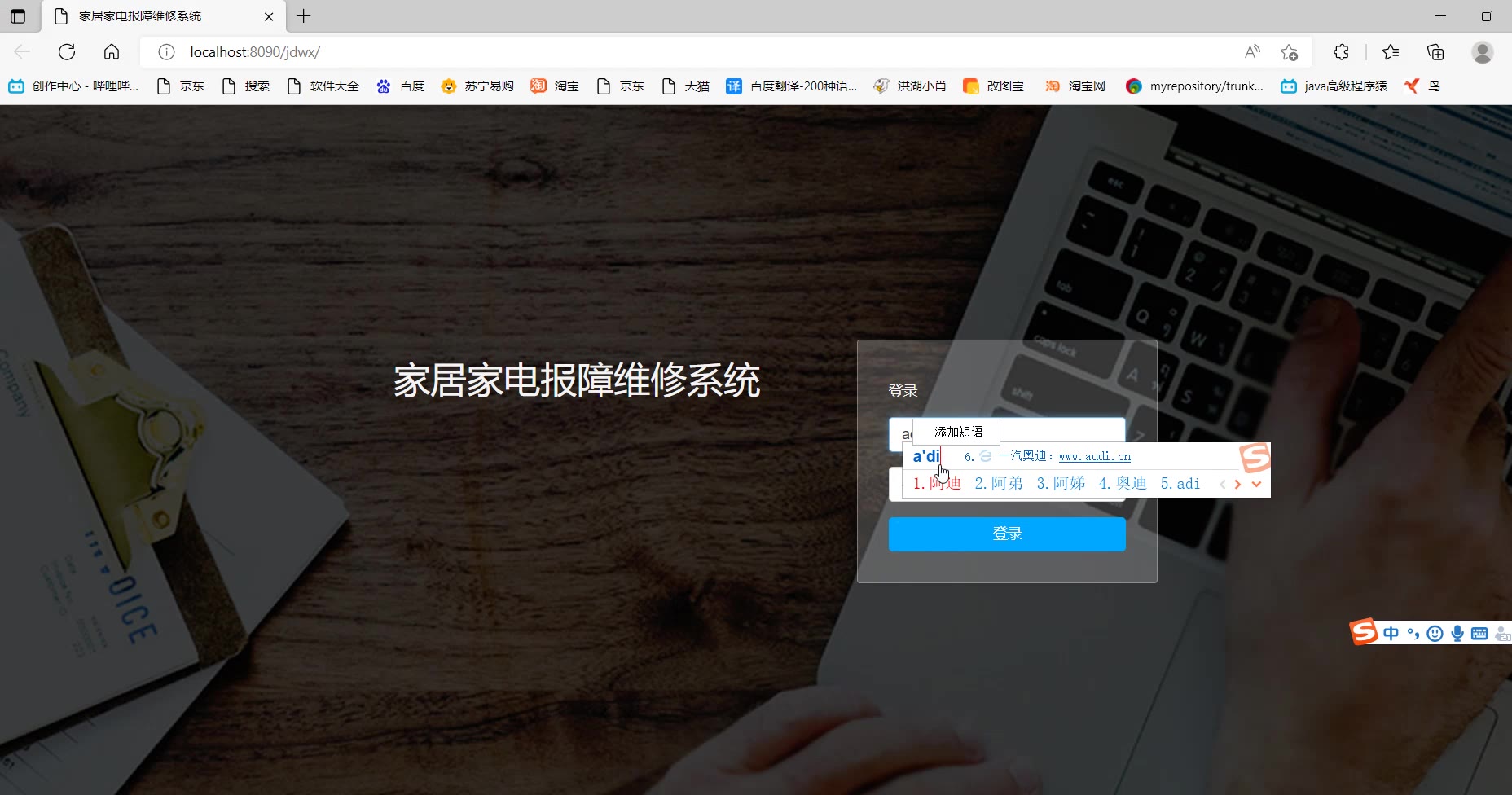1512x795 pixels.
Task: Start Read aloud from the address bar
Action: (1253, 52)
